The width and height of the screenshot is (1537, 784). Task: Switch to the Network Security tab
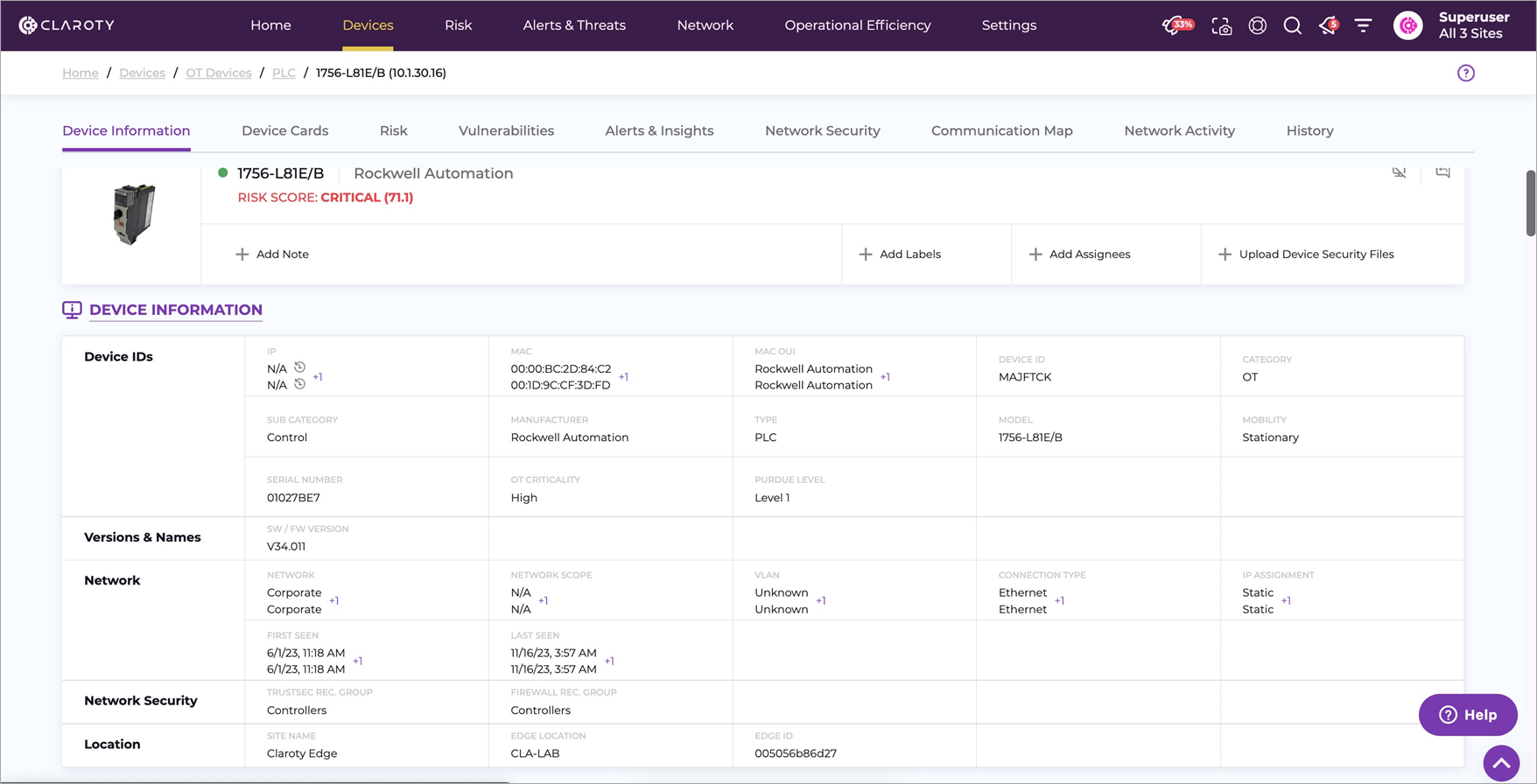(x=823, y=131)
